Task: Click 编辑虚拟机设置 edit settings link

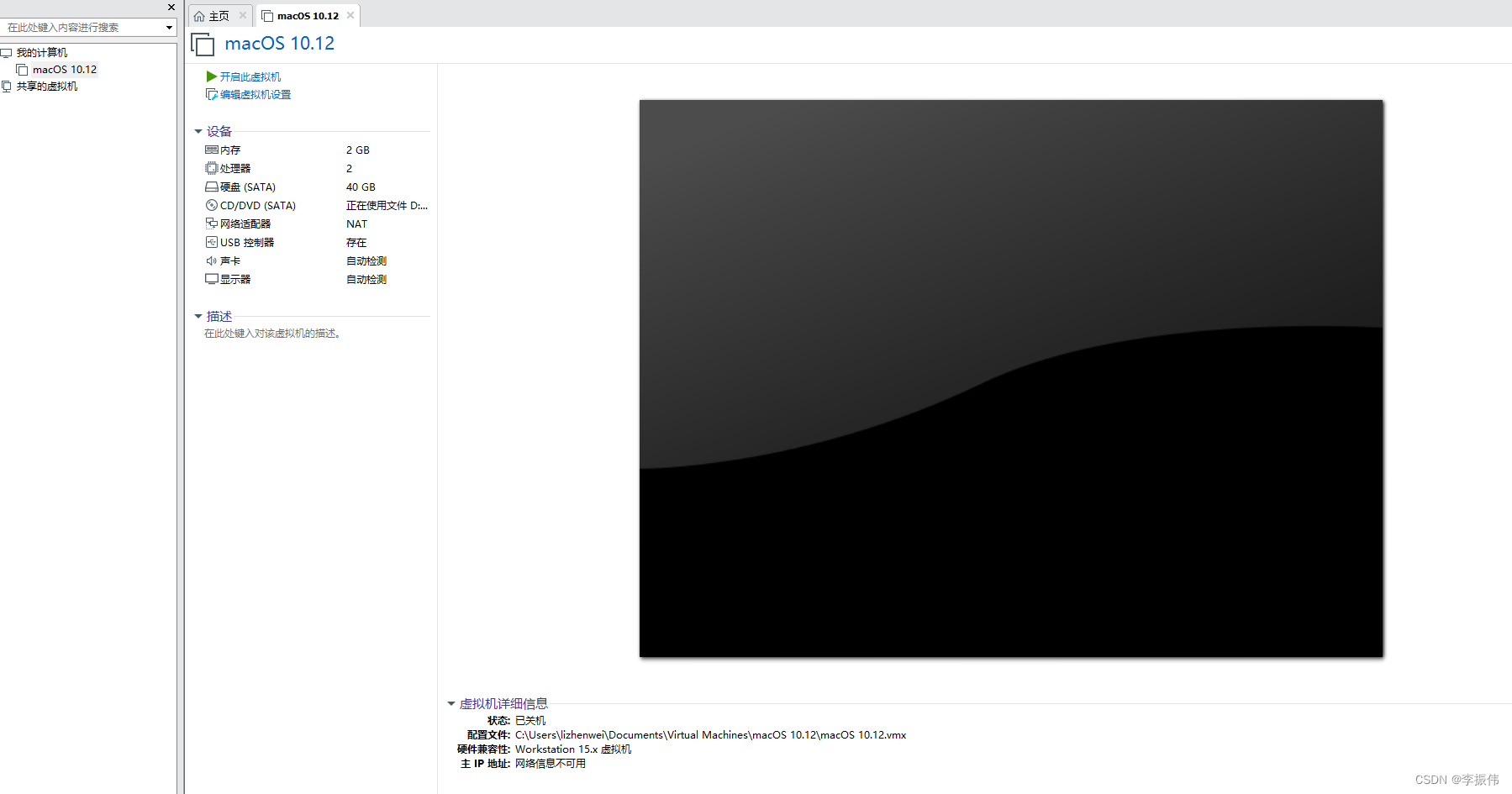Action: [x=256, y=94]
